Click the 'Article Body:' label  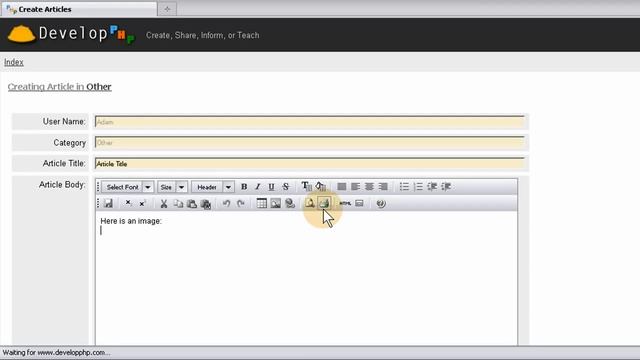[62, 185]
